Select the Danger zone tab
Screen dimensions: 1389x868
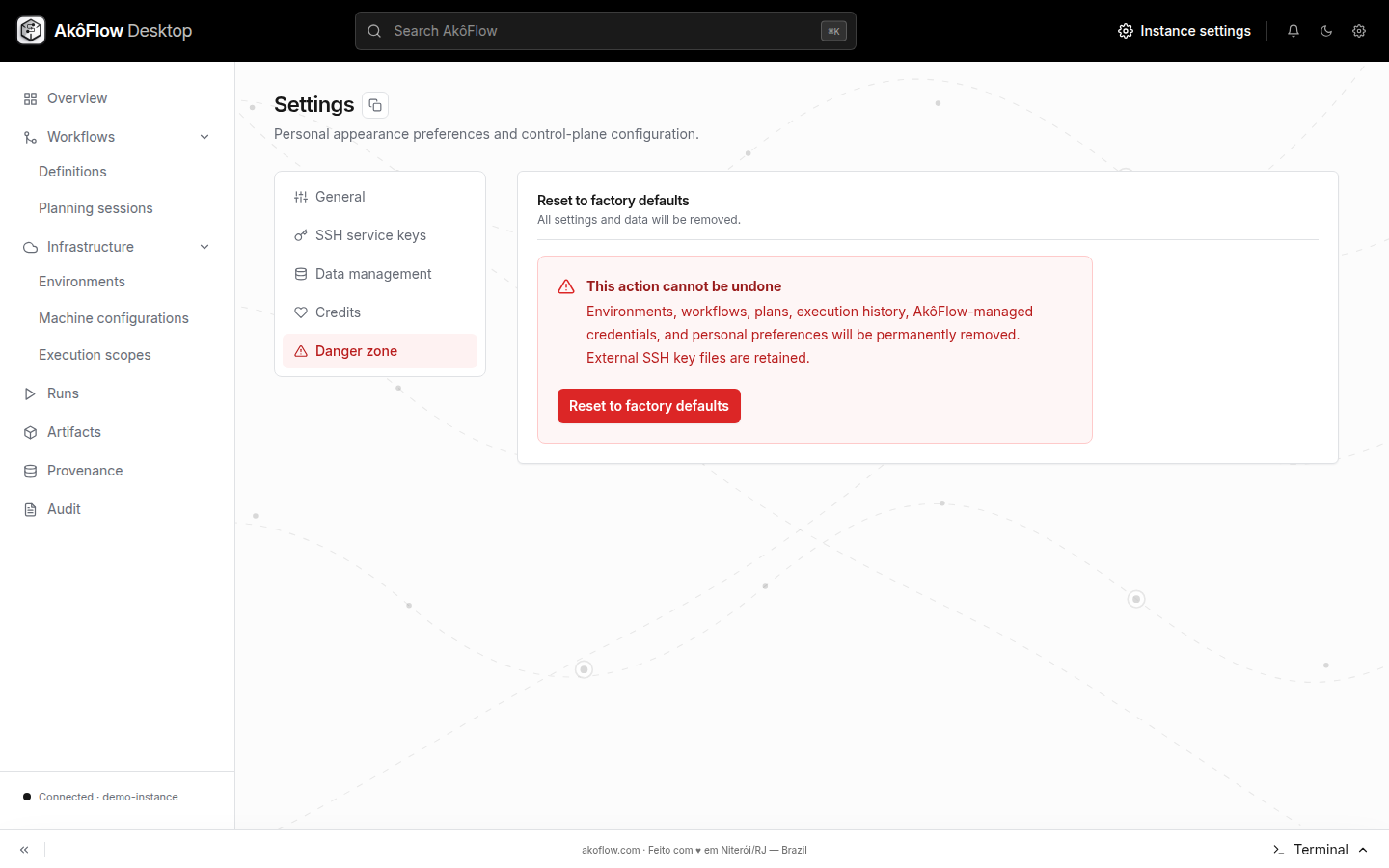pyautogui.click(x=380, y=351)
